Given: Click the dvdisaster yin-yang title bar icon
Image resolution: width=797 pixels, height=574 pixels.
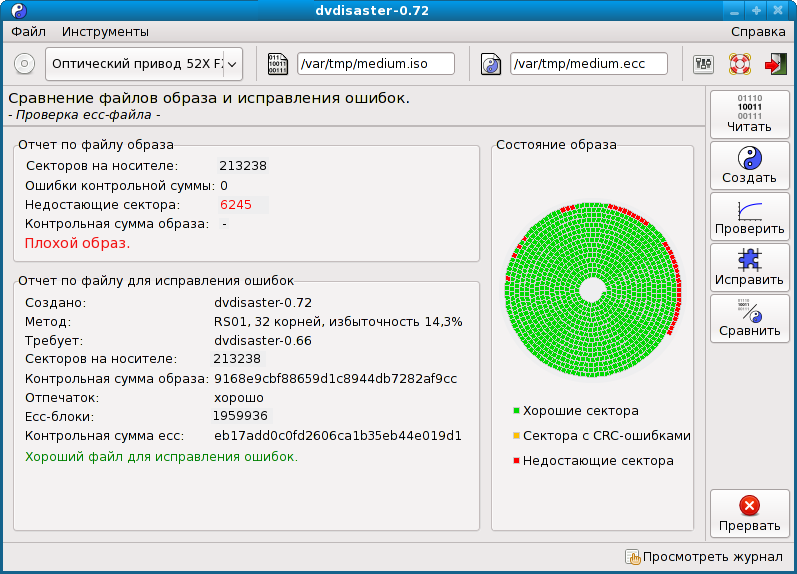Looking at the screenshot, I should (x=19, y=11).
